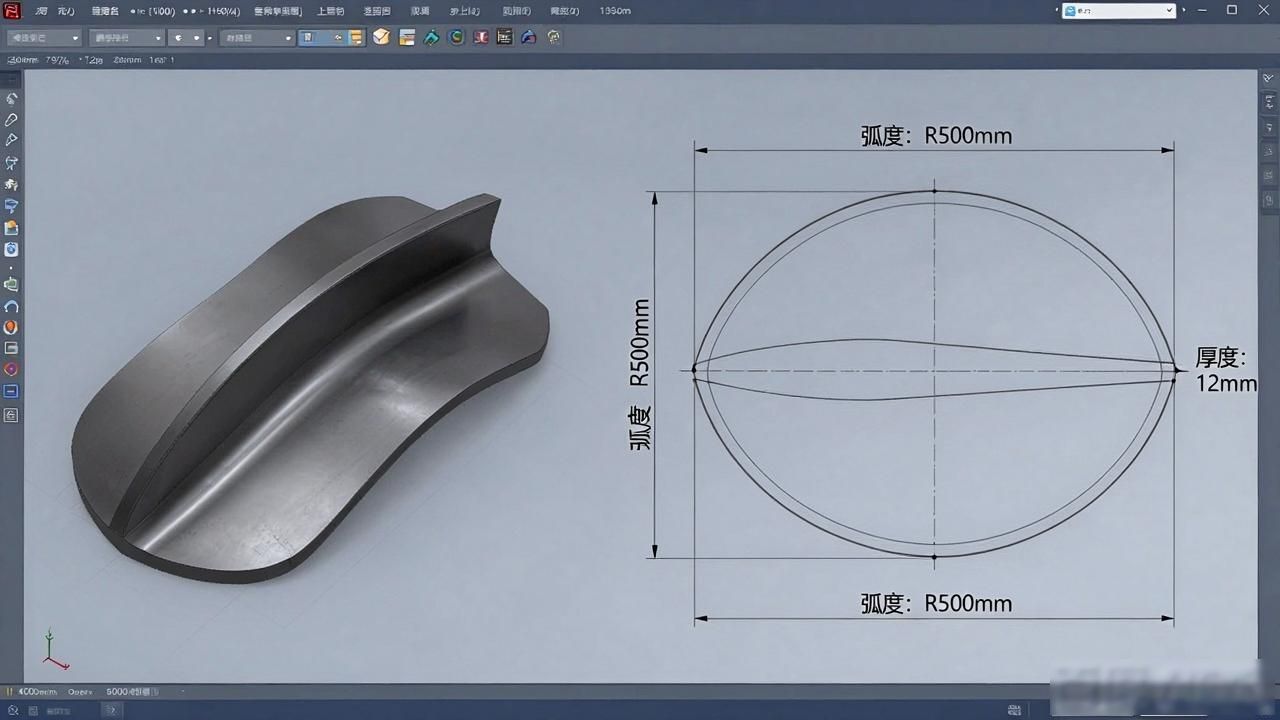Viewport: 1280px width, 720px height.
Task: Select the trim-like tool, fourth in left sidebar
Action: 12,162
